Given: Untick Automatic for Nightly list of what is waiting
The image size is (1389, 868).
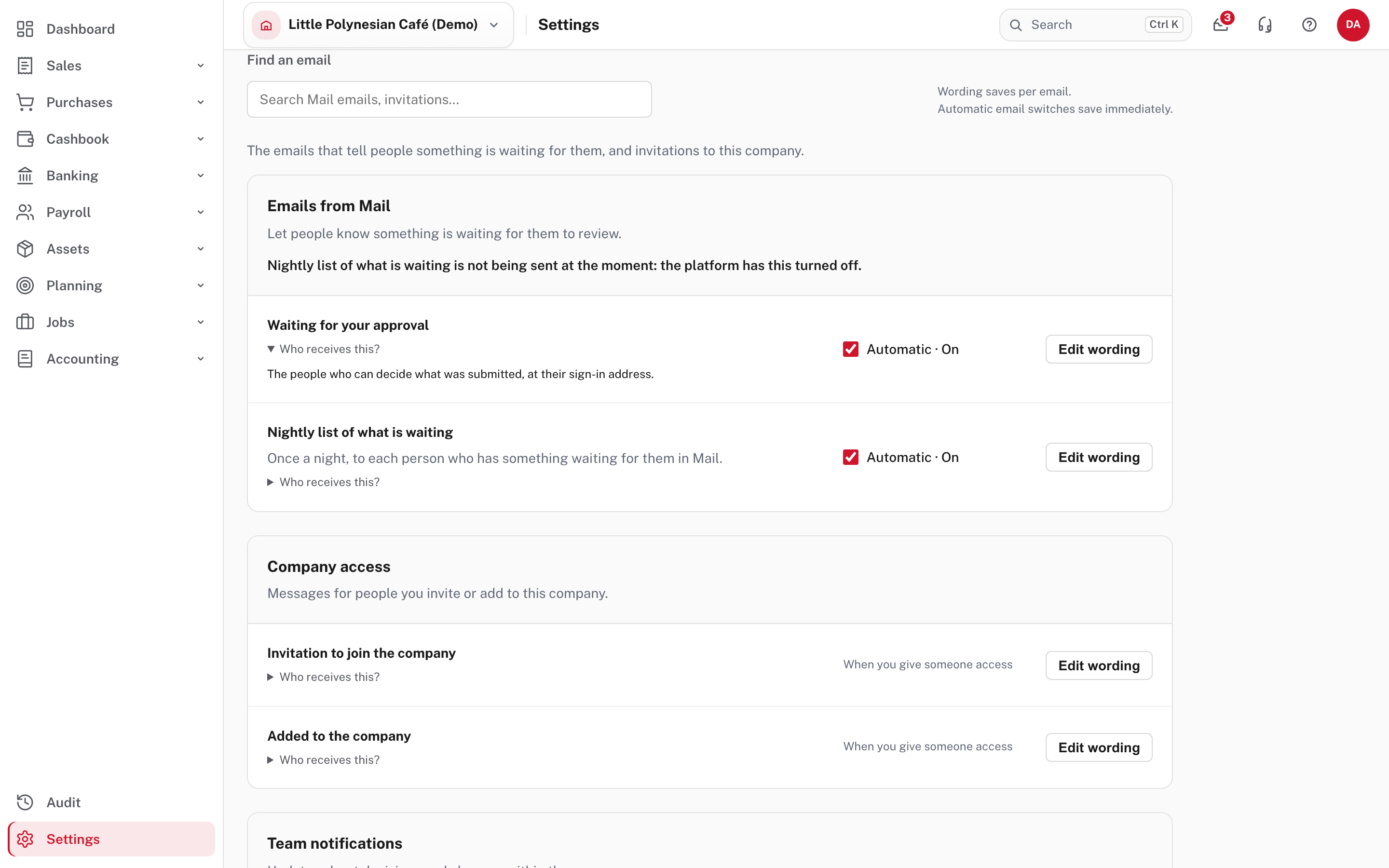Looking at the screenshot, I should 851,457.
